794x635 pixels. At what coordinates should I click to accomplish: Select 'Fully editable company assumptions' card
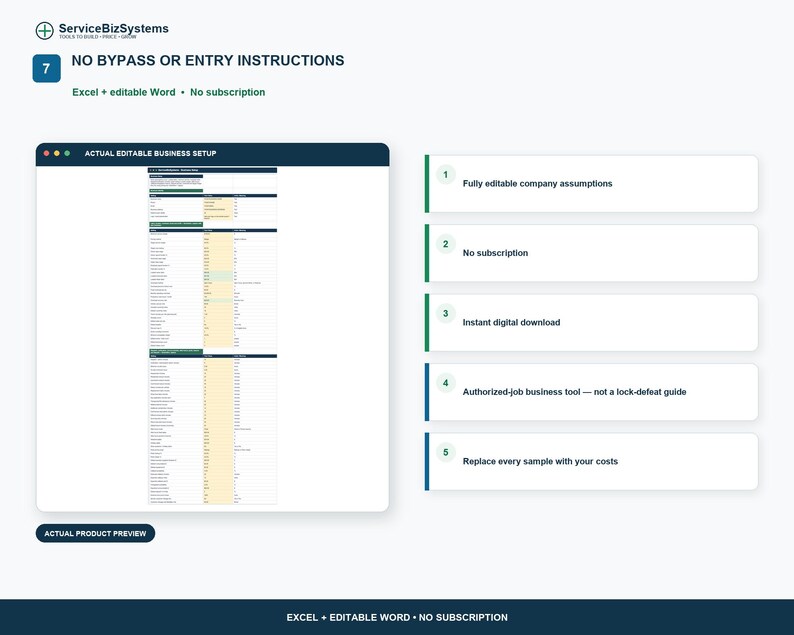[591, 184]
